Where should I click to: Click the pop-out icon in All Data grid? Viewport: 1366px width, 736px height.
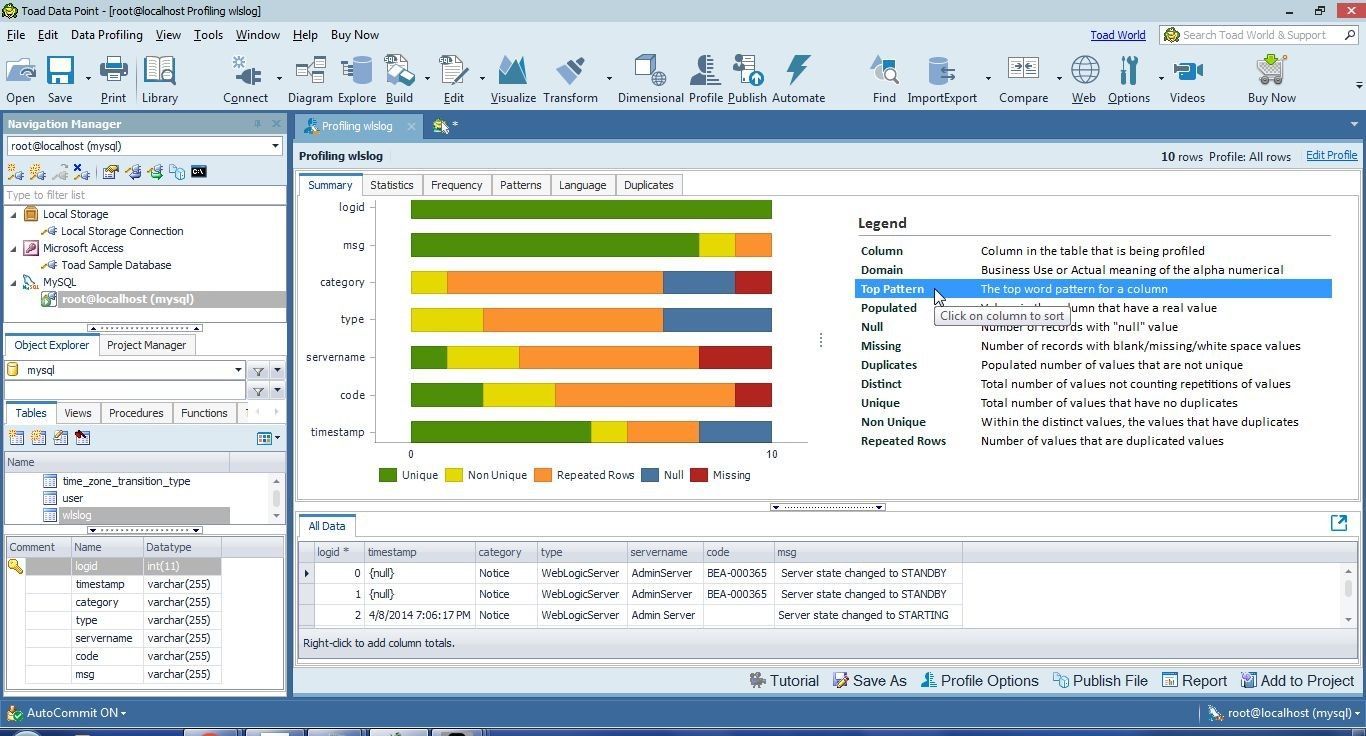(x=1339, y=523)
